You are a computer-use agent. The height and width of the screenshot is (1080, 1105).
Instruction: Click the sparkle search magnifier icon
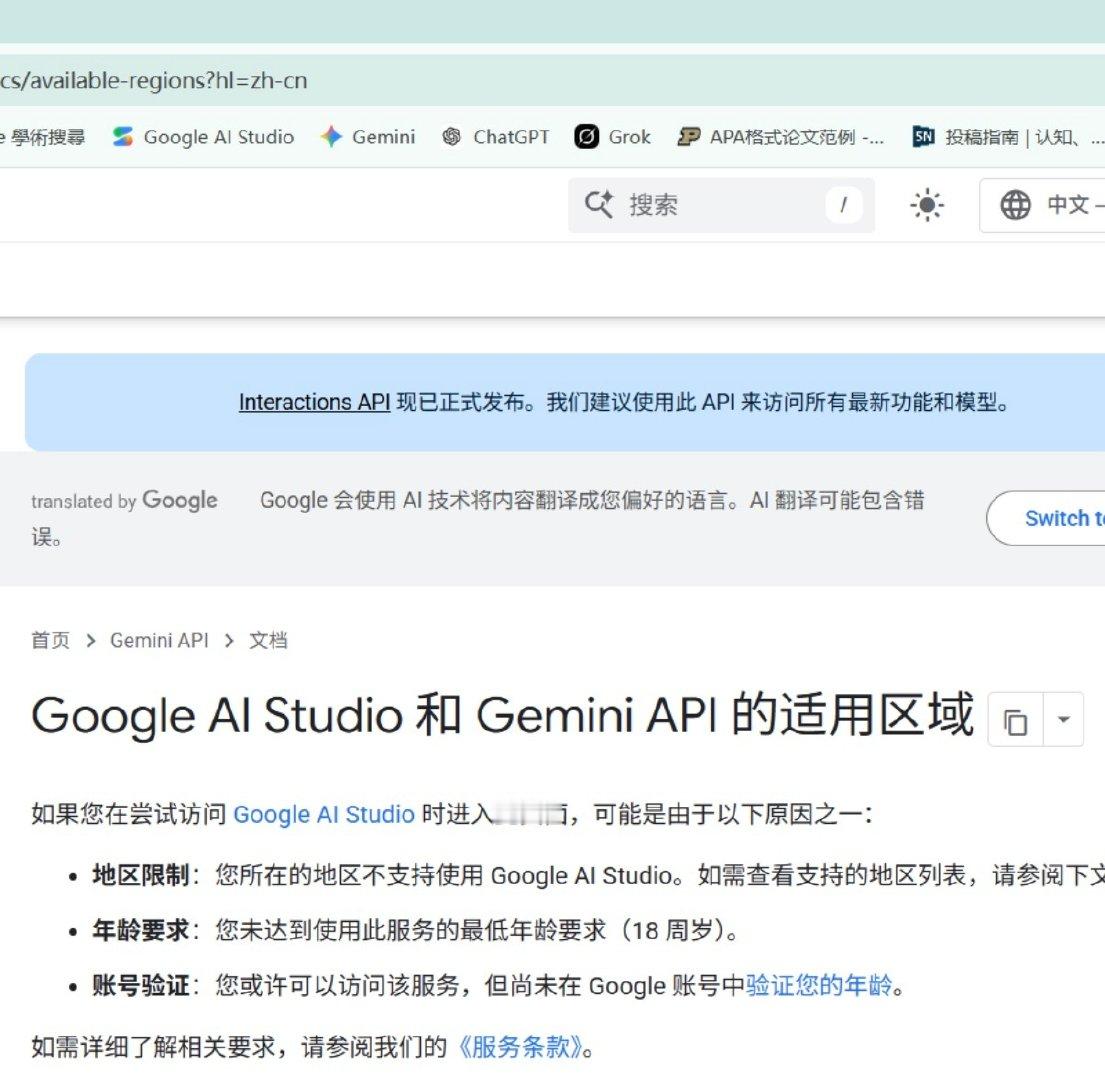(599, 205)
